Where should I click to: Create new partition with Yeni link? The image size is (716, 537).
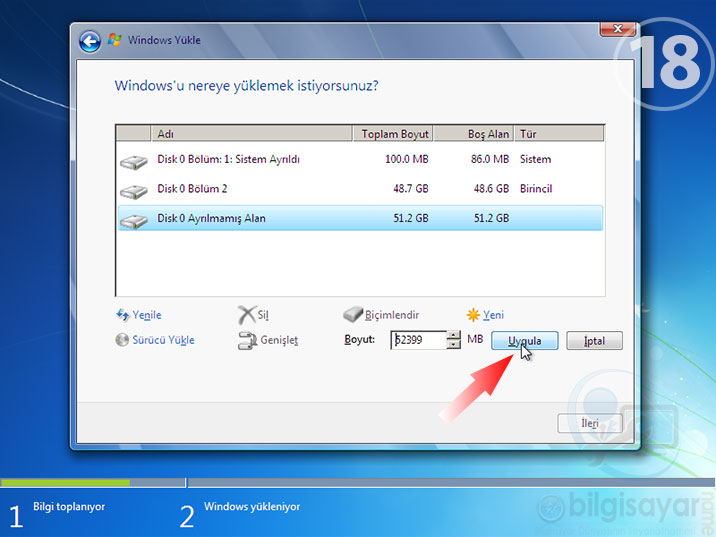(494, 315)
